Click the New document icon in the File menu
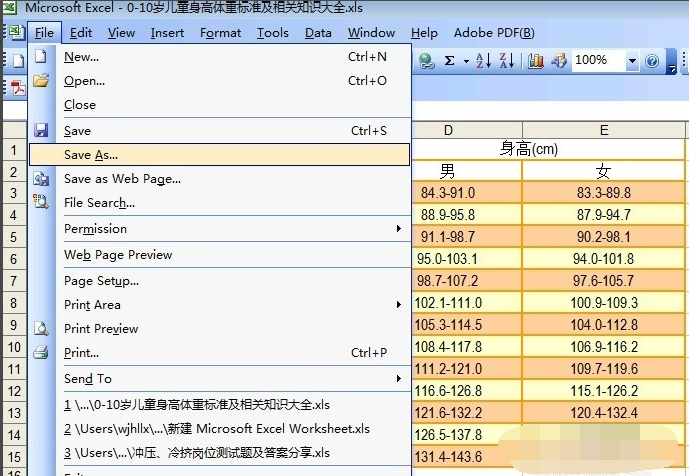The image size is (689, 476). pos(41,56)
